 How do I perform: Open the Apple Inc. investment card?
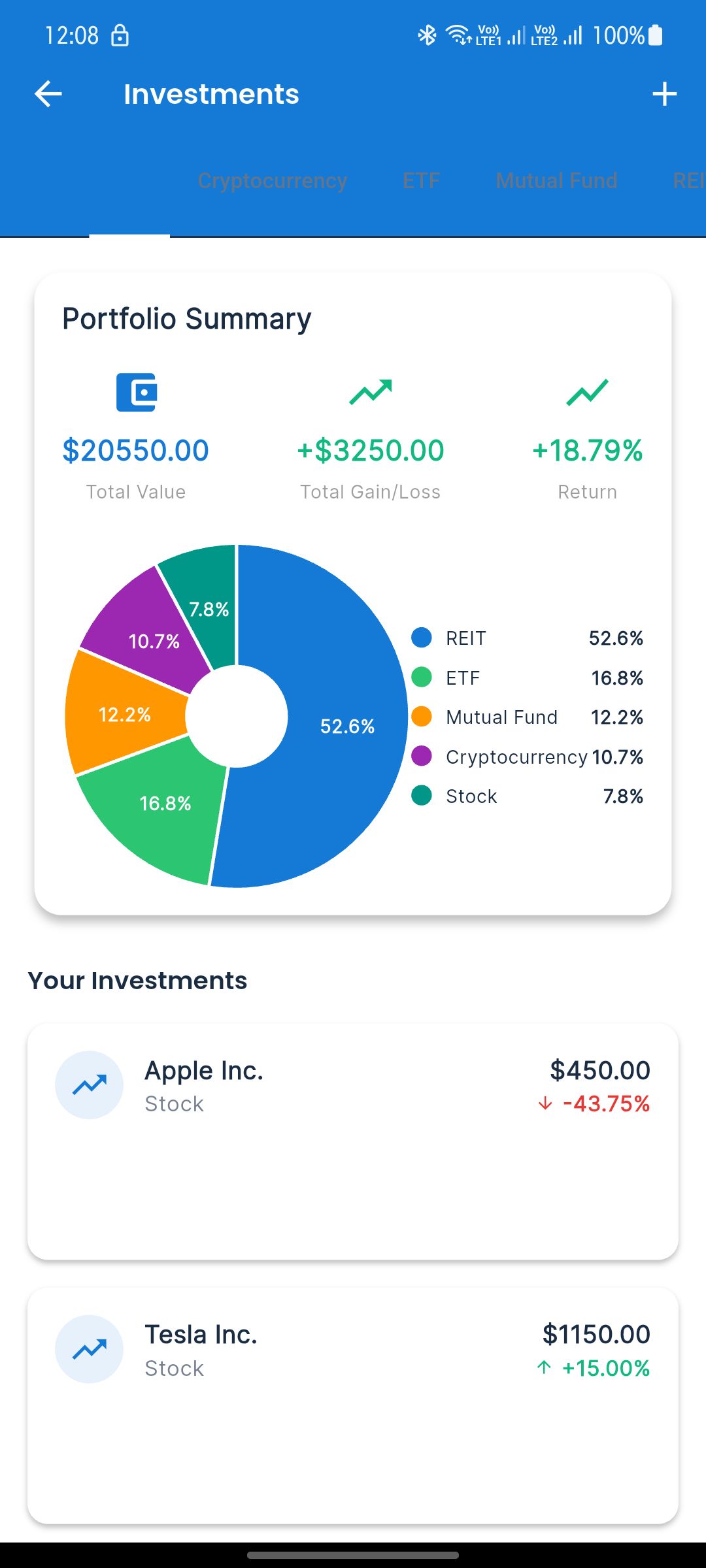(353, 1141)
